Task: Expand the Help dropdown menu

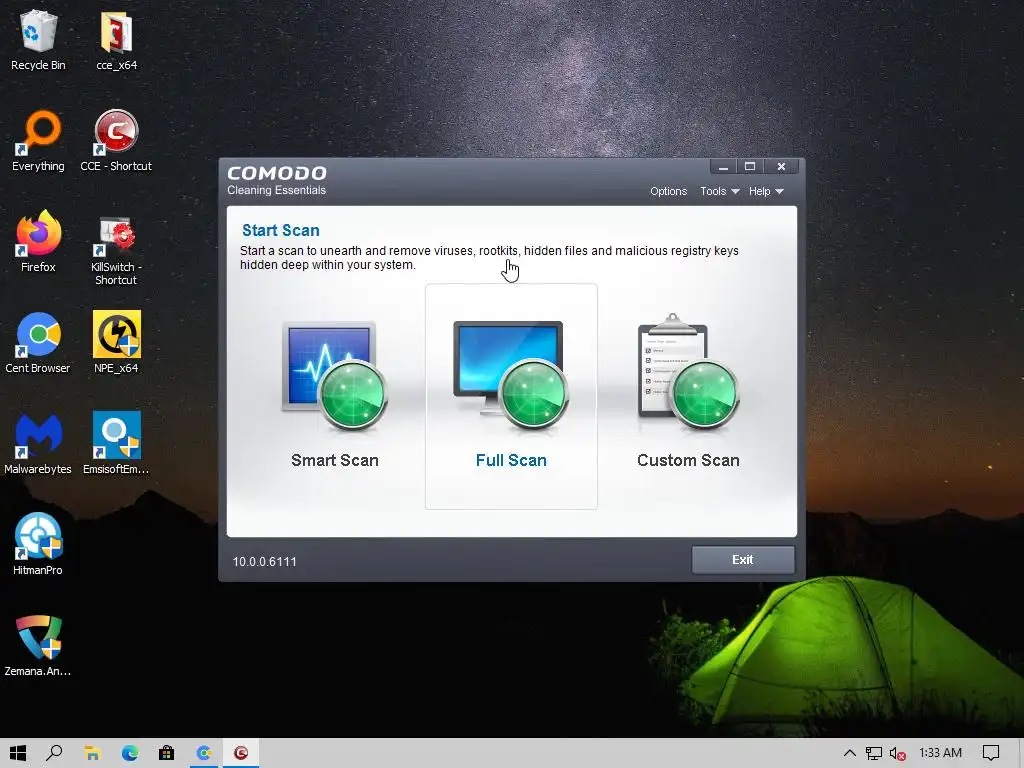Action: (765, 191)
